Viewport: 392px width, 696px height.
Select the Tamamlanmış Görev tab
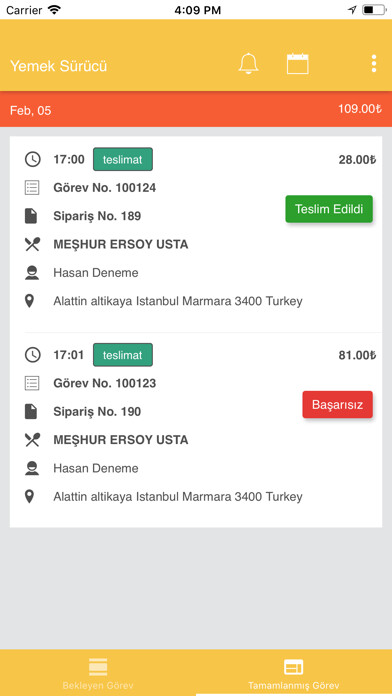294,673
